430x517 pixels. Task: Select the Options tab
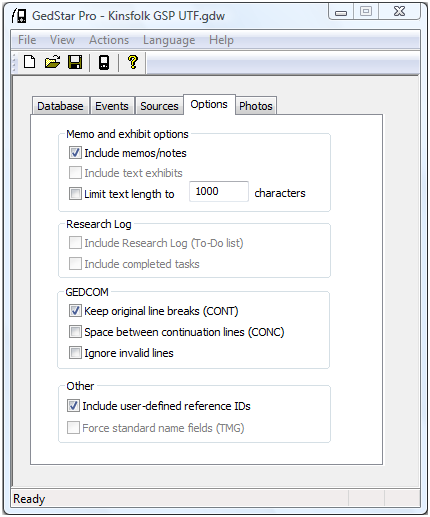coord(209,104)
